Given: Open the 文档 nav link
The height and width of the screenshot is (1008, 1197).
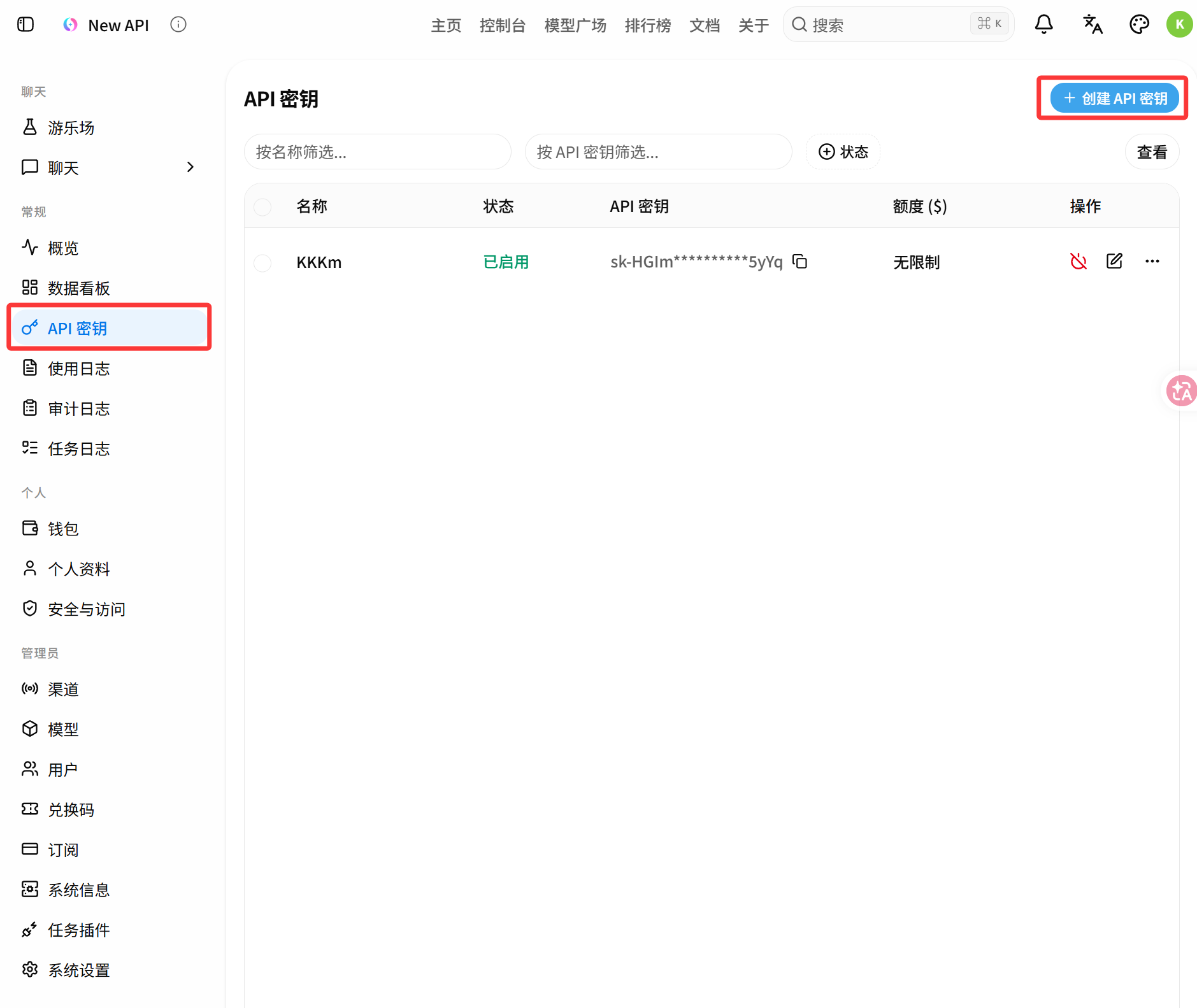Looking at the screenshot, I should pos(705,25).
